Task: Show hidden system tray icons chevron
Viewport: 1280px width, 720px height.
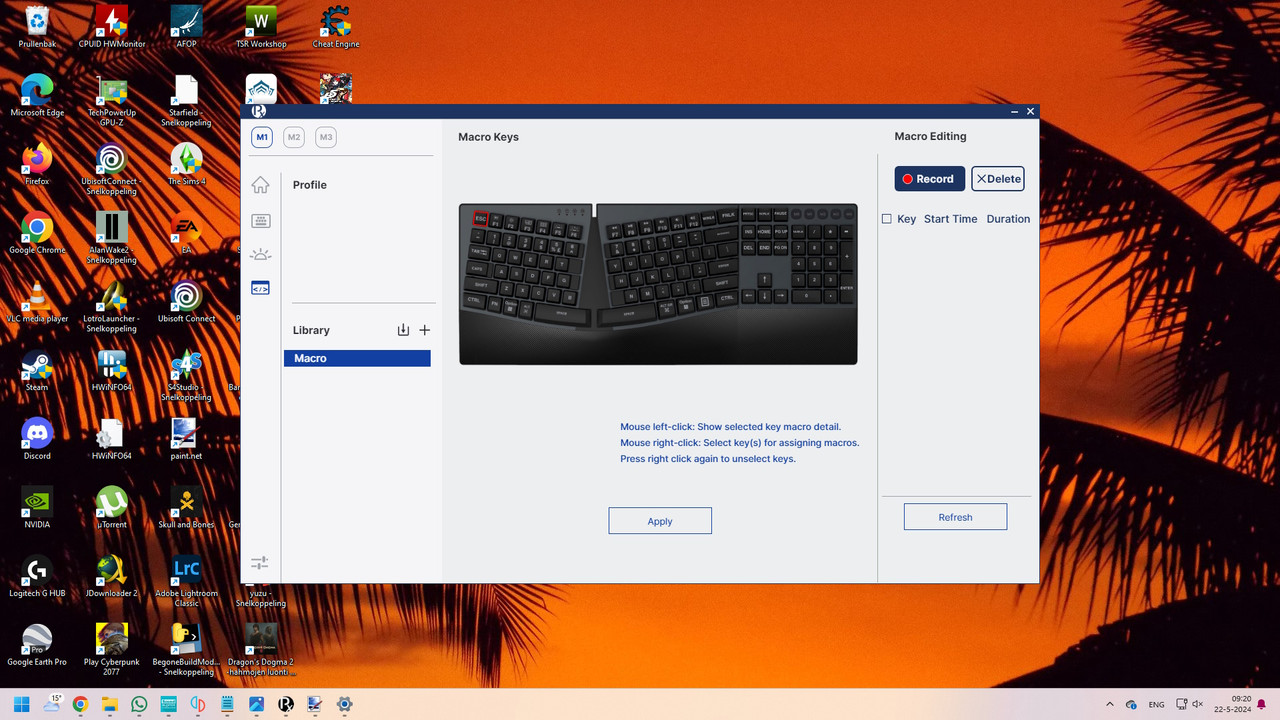Action: click(1109, 704)
